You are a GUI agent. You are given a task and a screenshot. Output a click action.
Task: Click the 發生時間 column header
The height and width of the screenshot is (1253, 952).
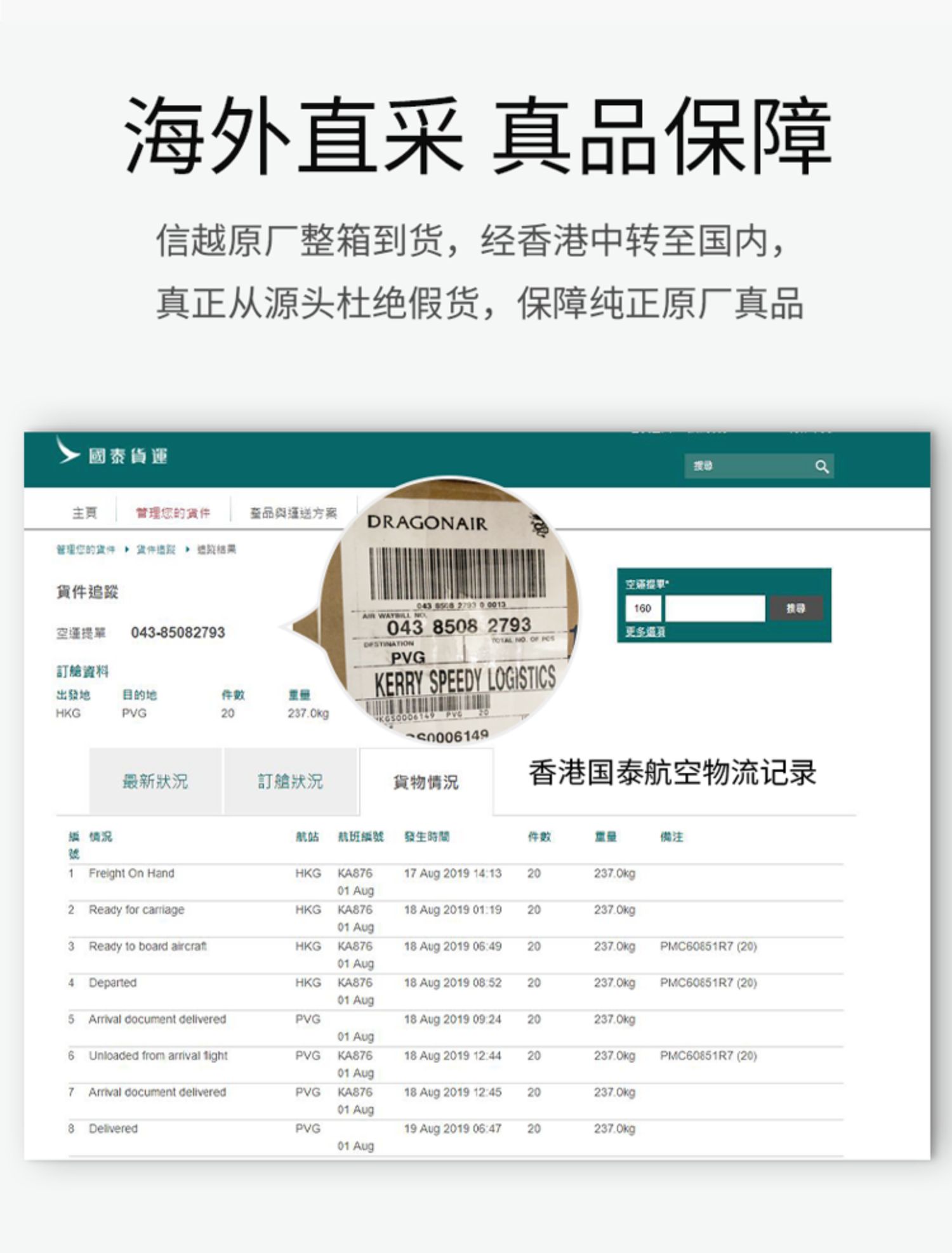[x=427, y=837]
